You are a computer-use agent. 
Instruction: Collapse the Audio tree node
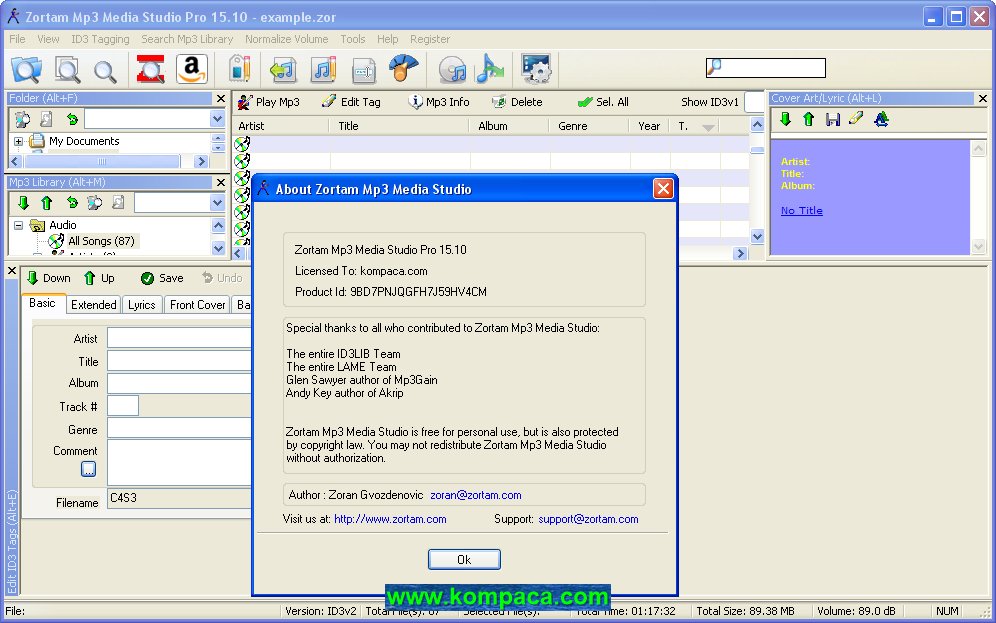(18, 225)
